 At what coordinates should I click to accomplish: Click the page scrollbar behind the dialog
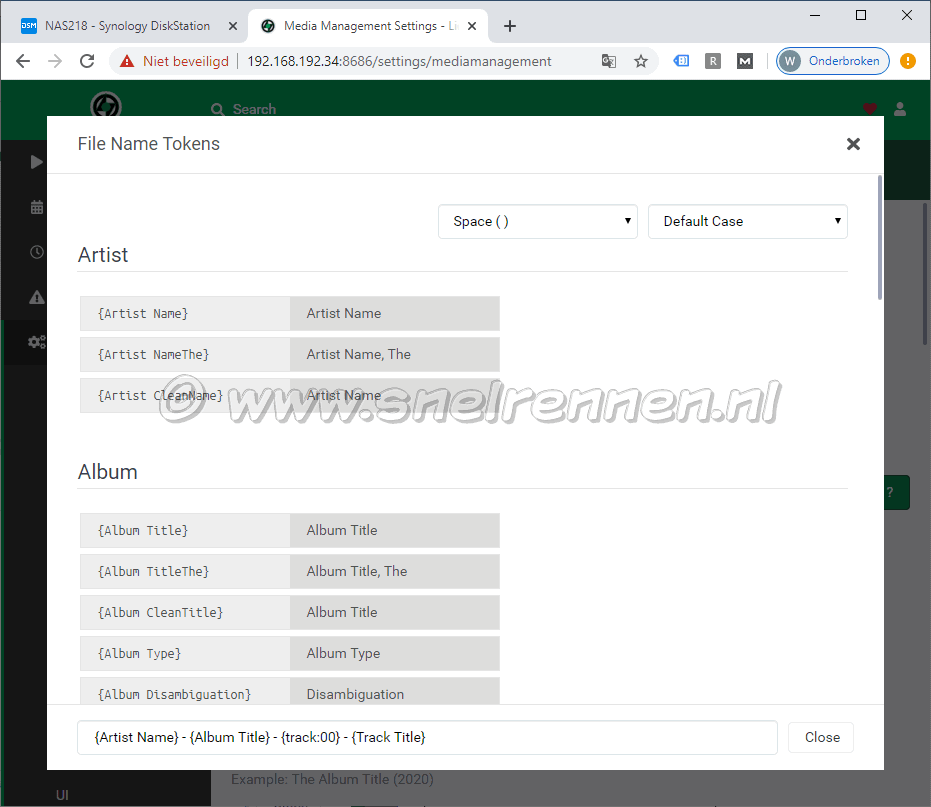coord(925,273)
